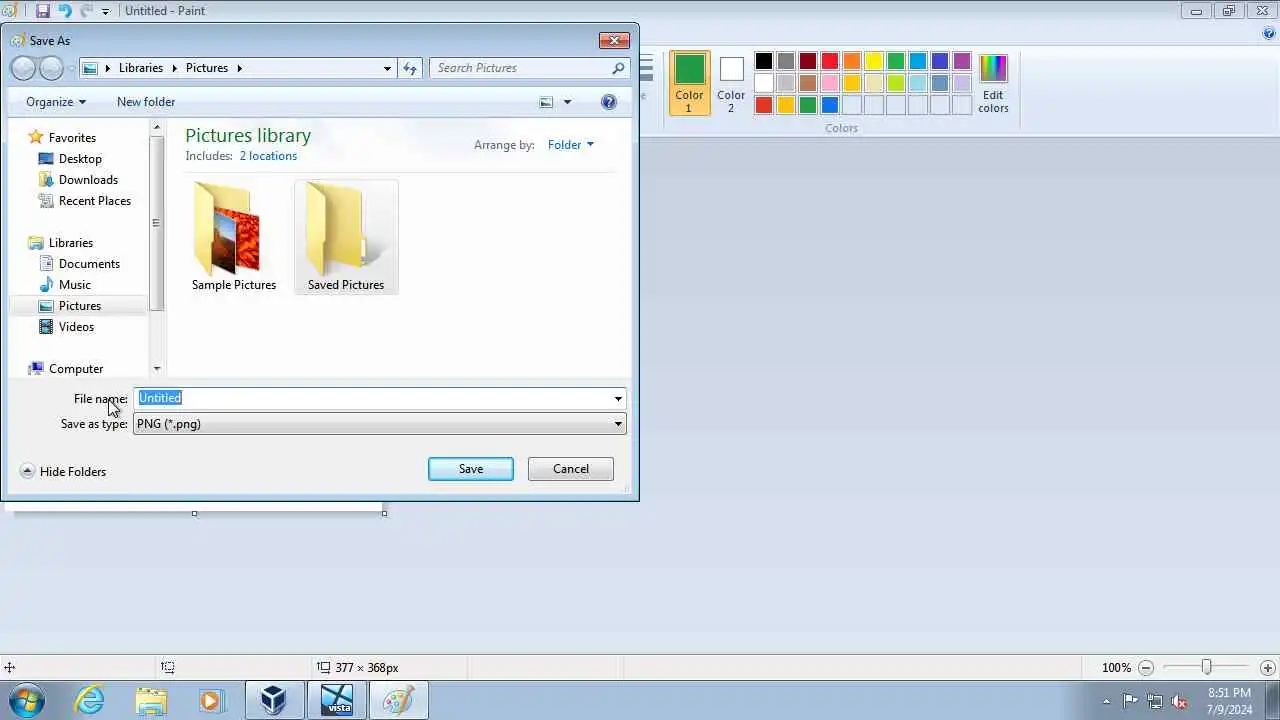Click the Action Center flag icon
The height and width of the screenshot is (720, 1280).
click(x=1131, y=701)
